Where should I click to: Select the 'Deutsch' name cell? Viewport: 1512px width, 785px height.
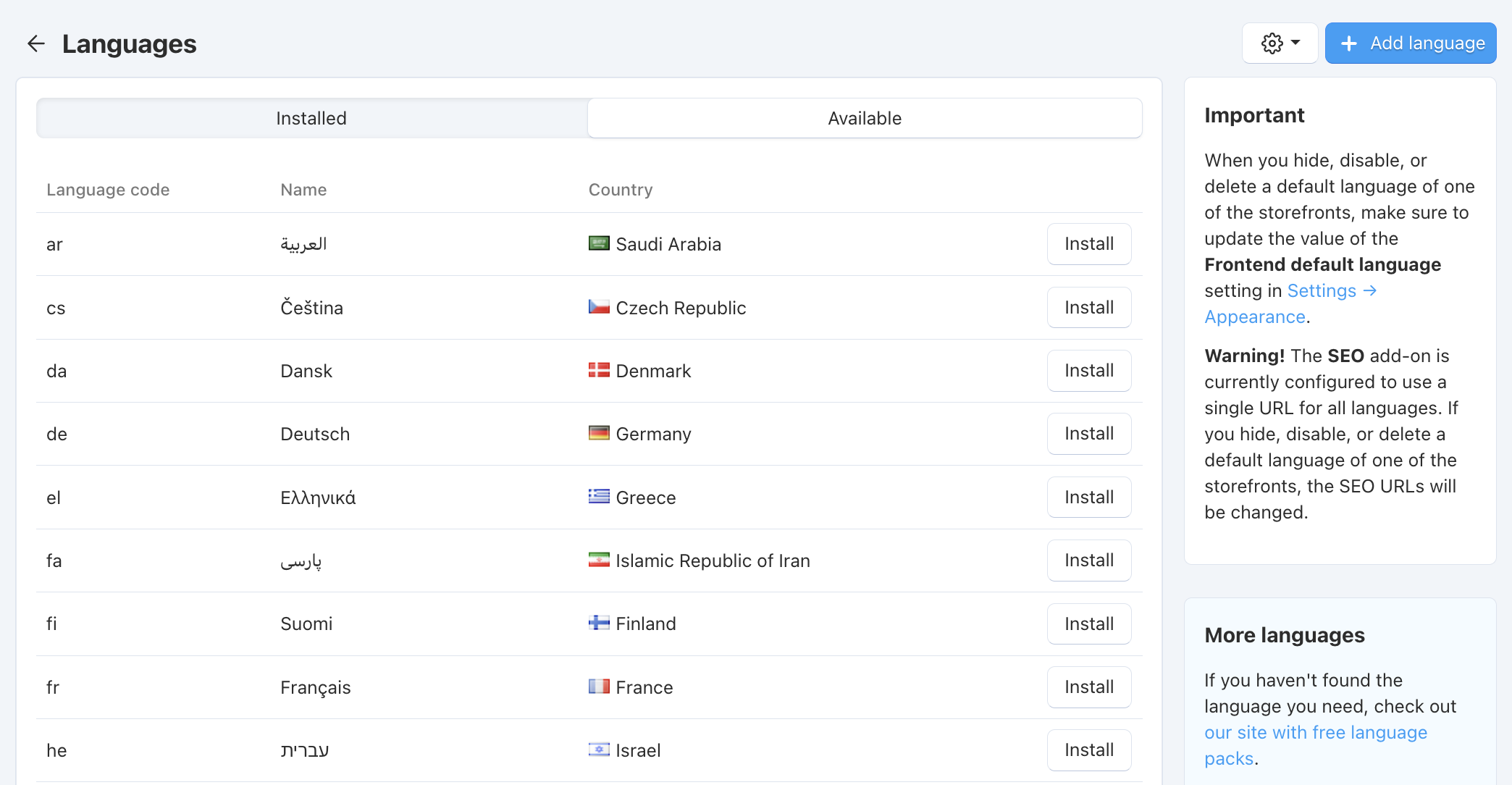click(315, 434)
